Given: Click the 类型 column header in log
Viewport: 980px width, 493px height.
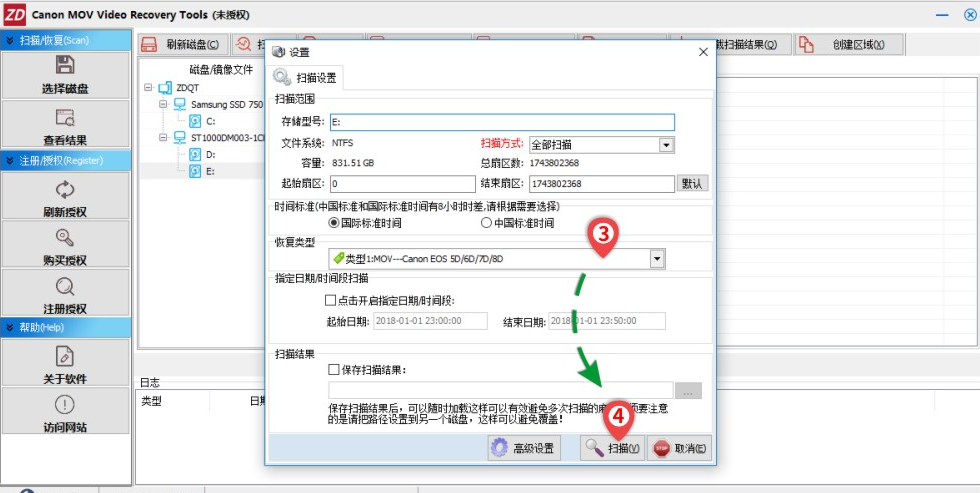Looking at the screenshot, I should pyautogui.click(x=151, y=401).
